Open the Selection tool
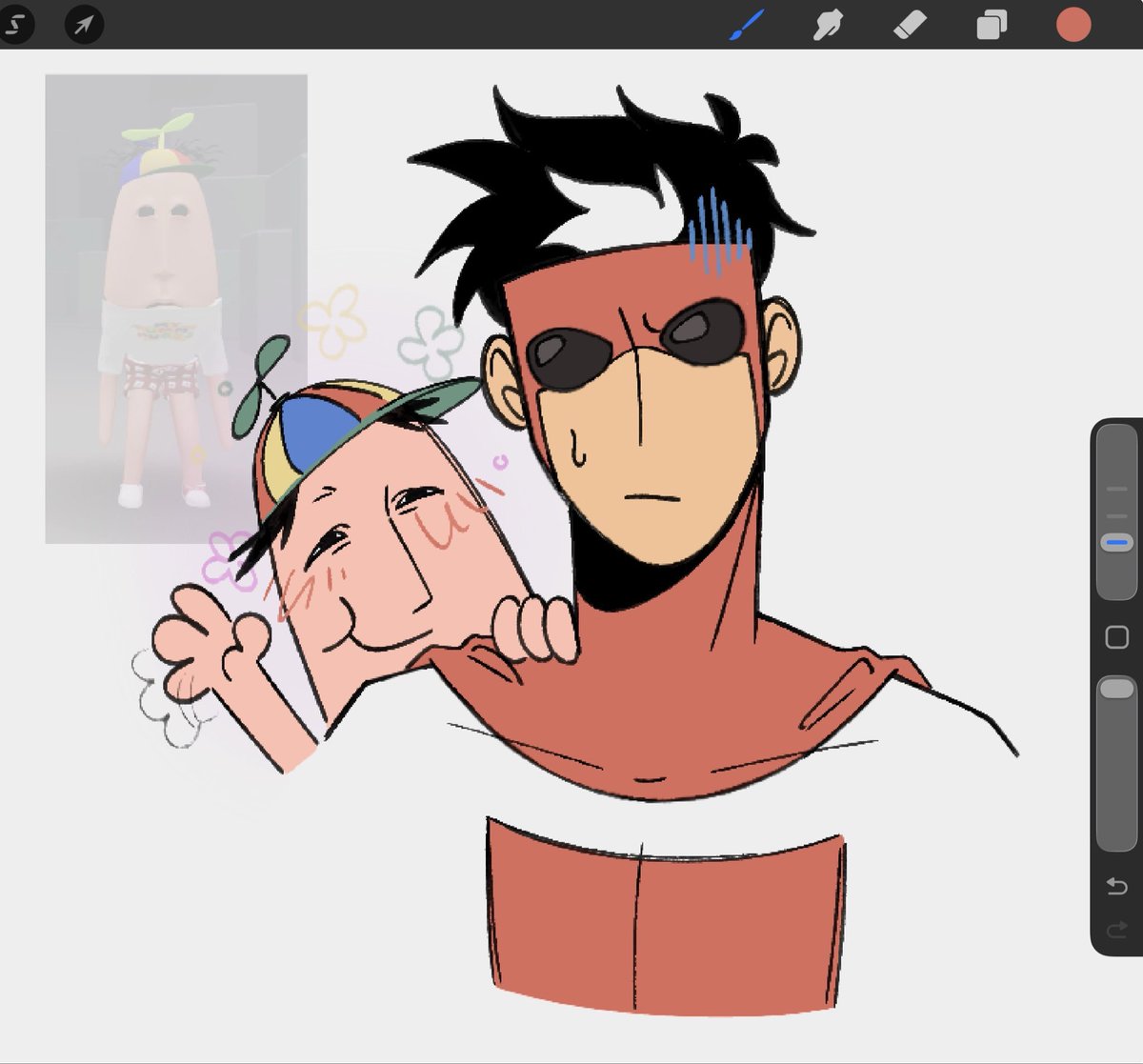 point(14,25)
